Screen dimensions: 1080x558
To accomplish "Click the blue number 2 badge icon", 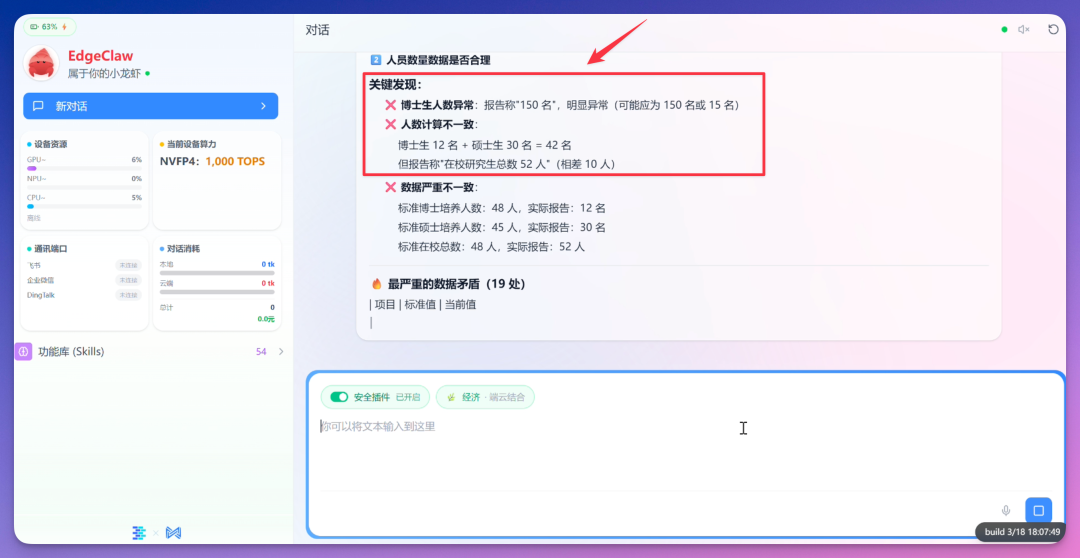I will 375,60.
